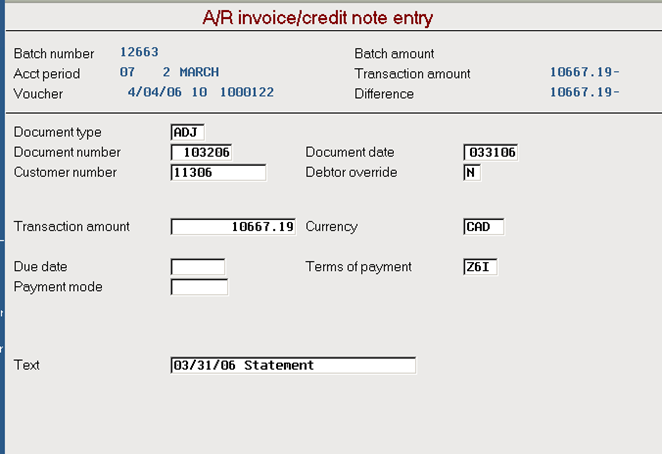The image size is (662, 454).
Task: Click the Difference amount 10667.19-
Action: (584, 92)
